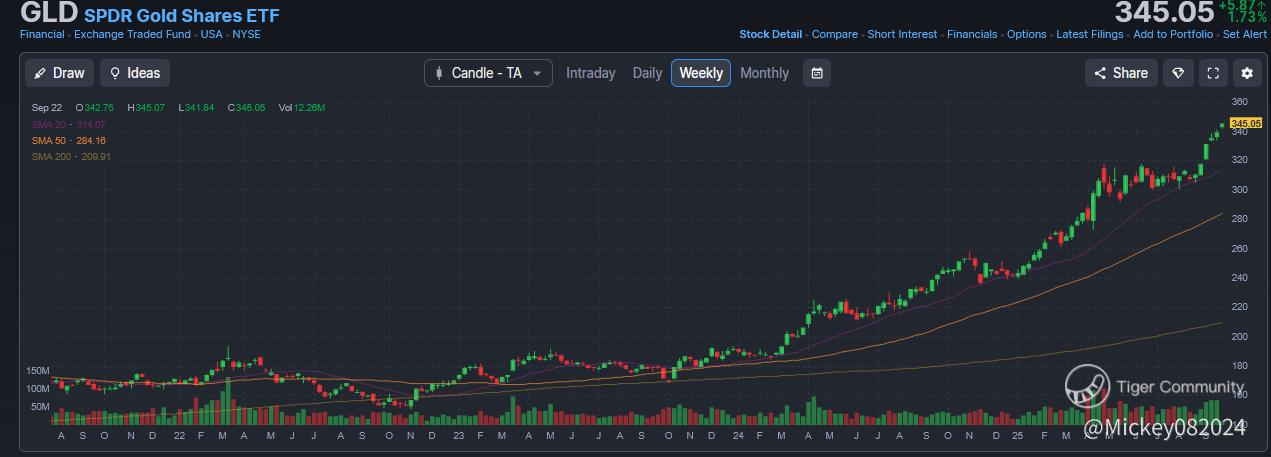
Task: Click the USA country link
Action: click(212, 34)
